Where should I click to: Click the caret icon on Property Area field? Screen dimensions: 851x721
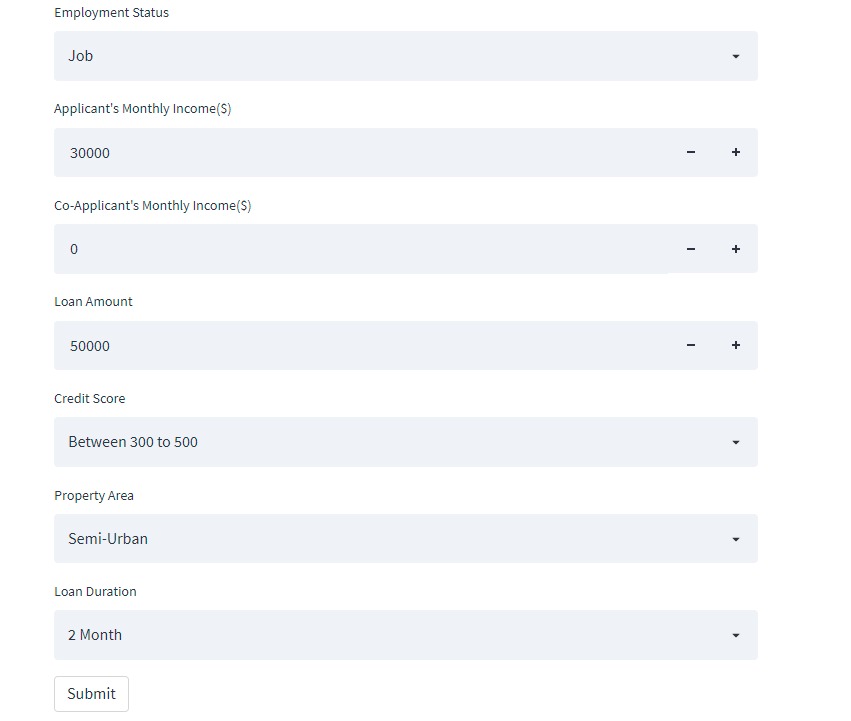[736, 538]
